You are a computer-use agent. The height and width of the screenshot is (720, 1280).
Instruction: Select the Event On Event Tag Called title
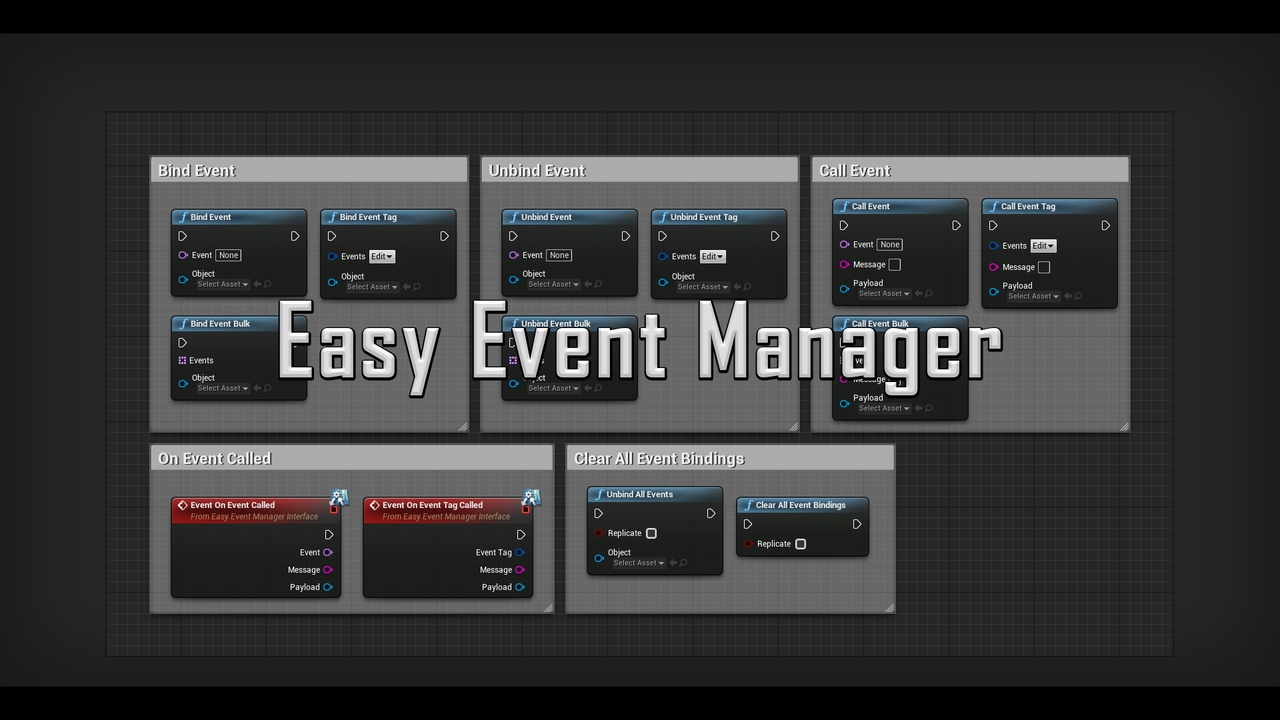tap(432, 505)
